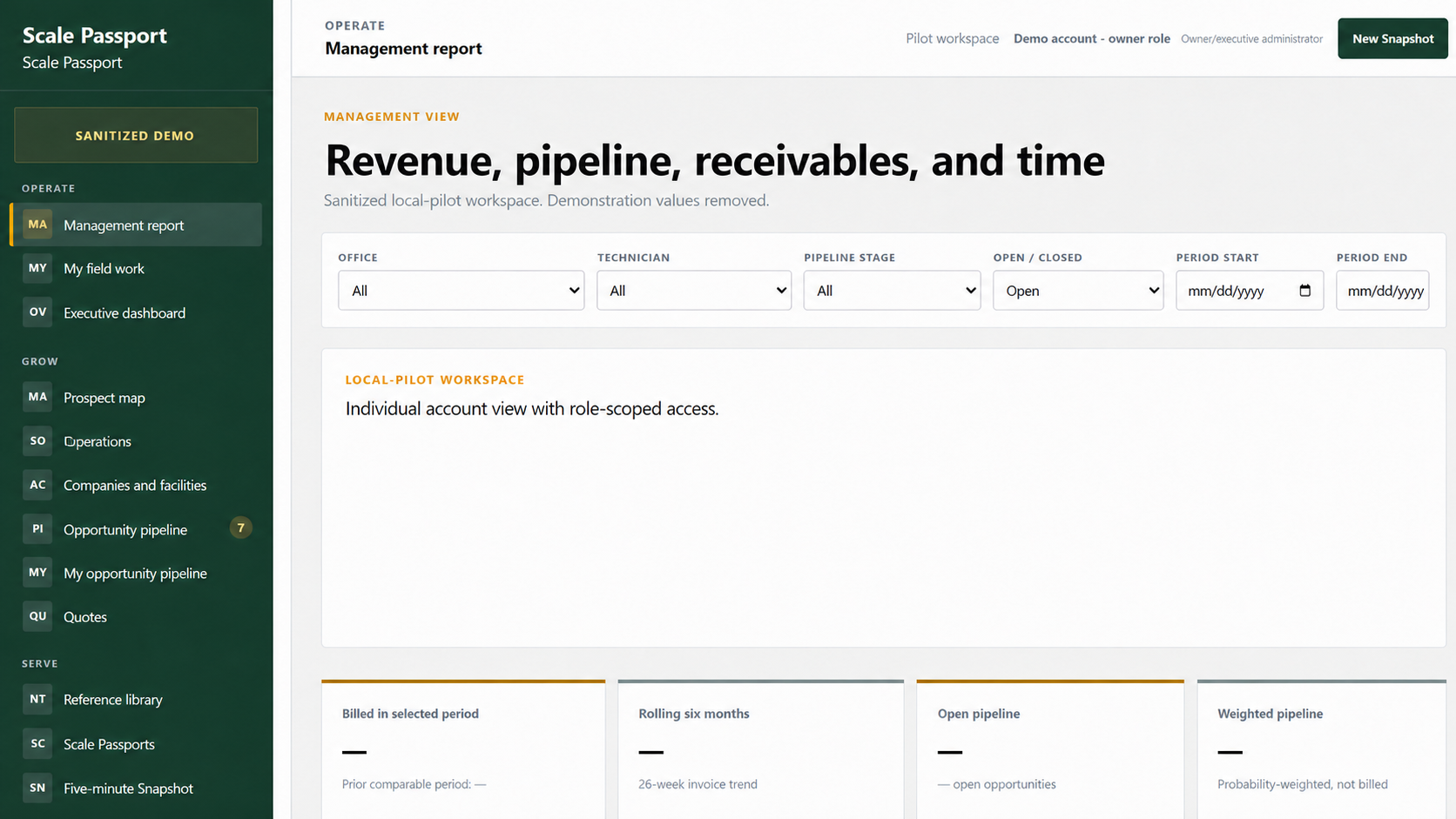Navigate to Prospect map
This screenshot has height=819, width=1456.
(x=136, y=397)
